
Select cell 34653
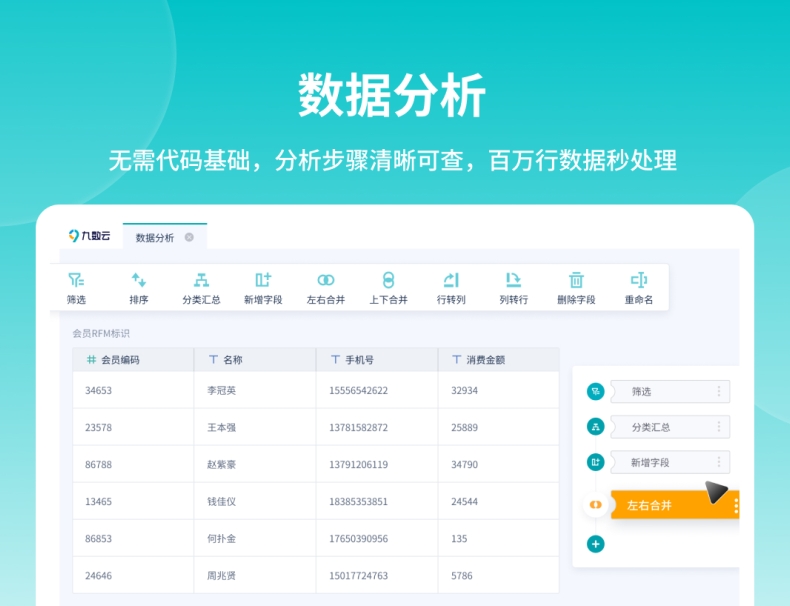[x=133, y=390]
